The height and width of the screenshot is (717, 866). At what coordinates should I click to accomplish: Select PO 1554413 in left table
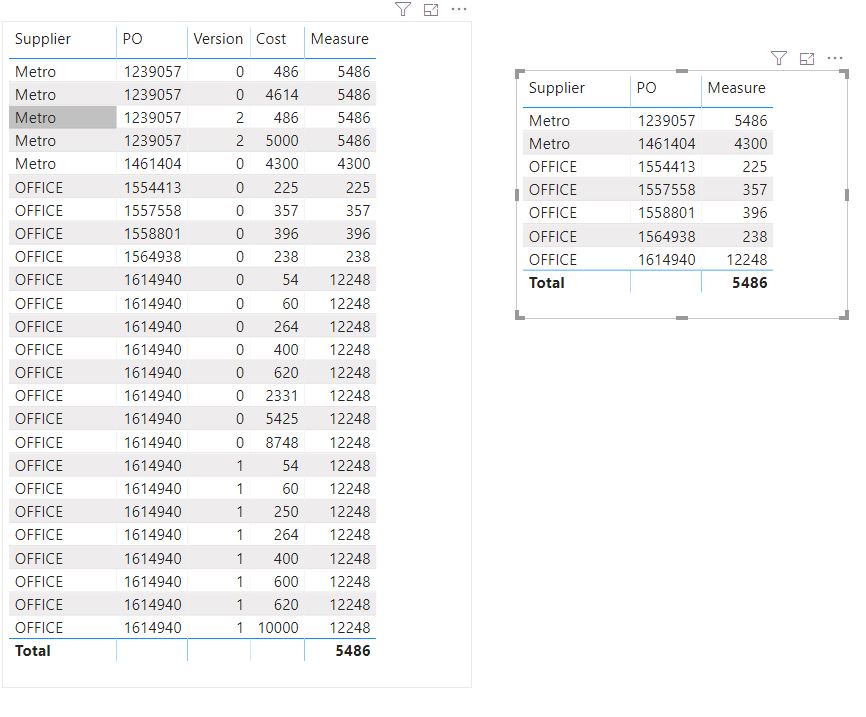(152, 188)
